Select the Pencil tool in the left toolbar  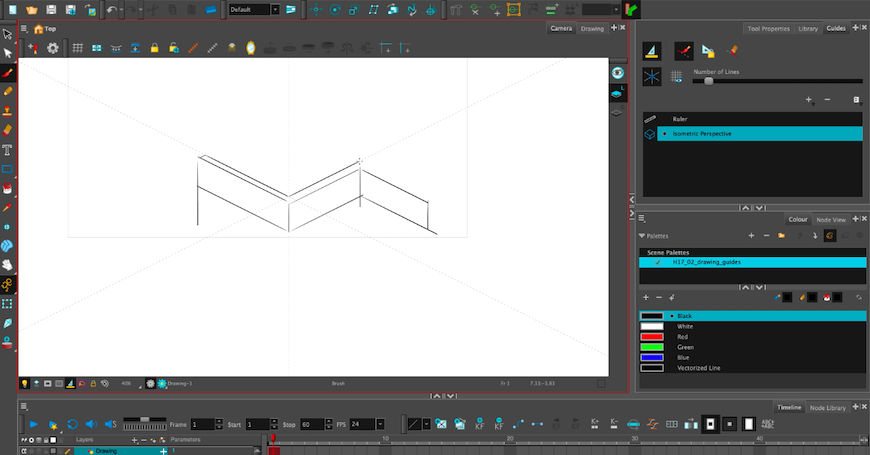[x=7, y=91]
